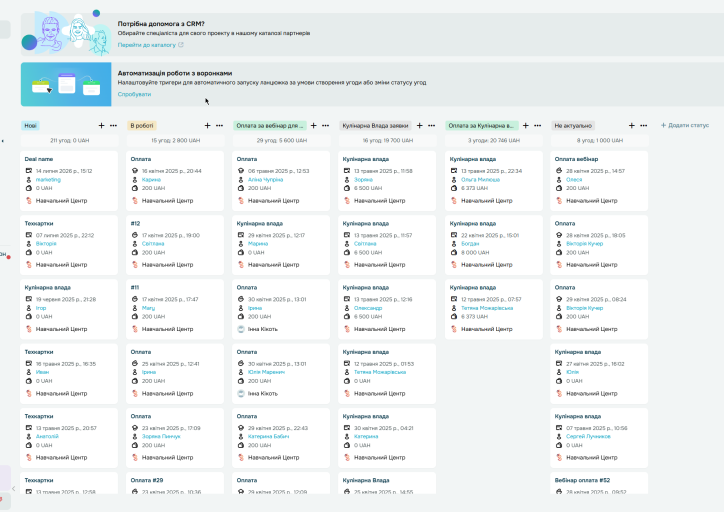Open contact Аліна Чупріна
This screenshot has width=724, height=512.
click(265, 180)
